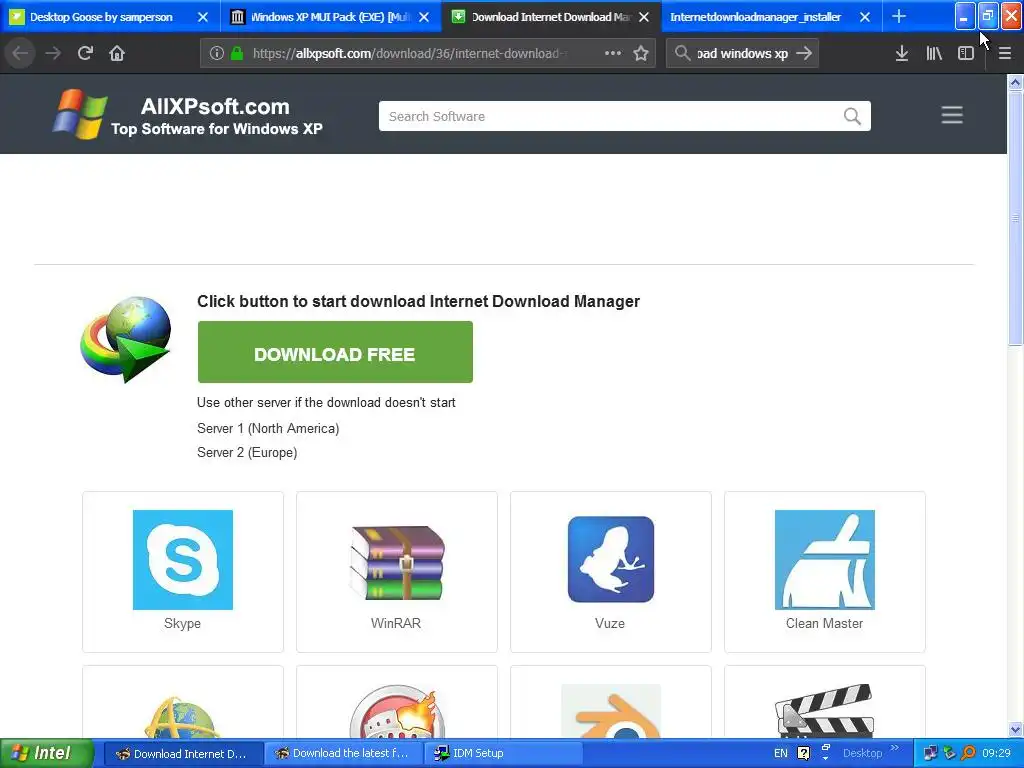Click the taskbar help question icon
The height and width of the screenshot is (768, 1024).
coord(803,753)
